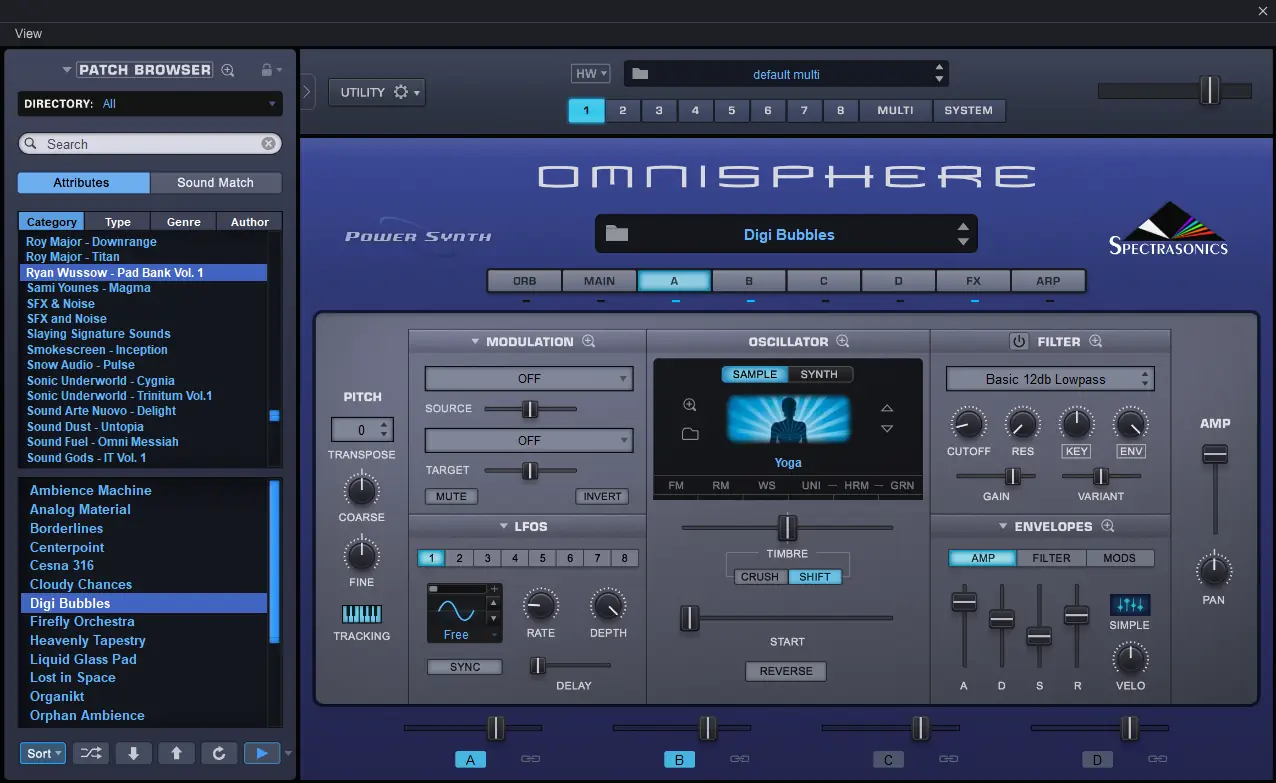
Task: Toggle layer C enable button
Action: (x=888, y=760)
